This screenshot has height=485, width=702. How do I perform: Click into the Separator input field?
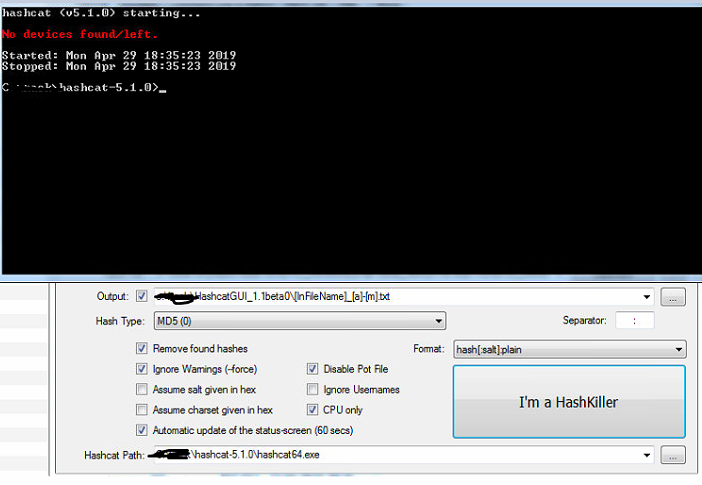coord(634,321)
